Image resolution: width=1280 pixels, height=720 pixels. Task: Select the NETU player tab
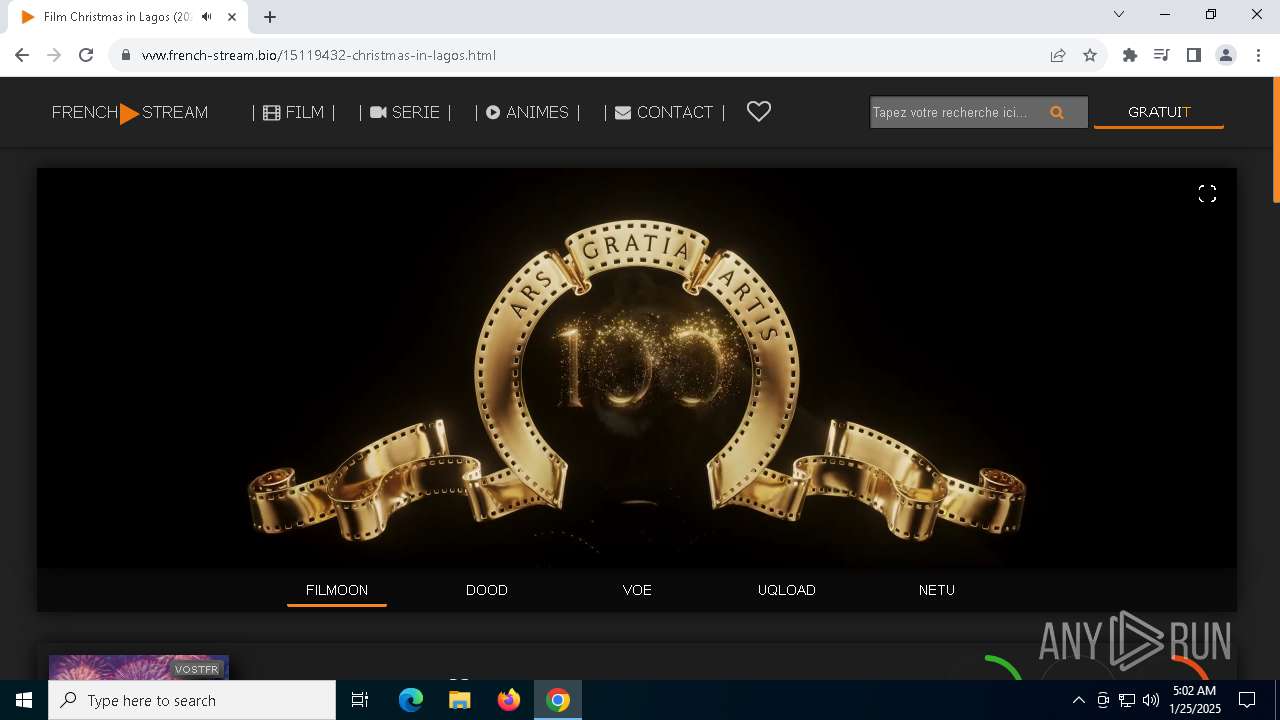[x=937, y=590]
